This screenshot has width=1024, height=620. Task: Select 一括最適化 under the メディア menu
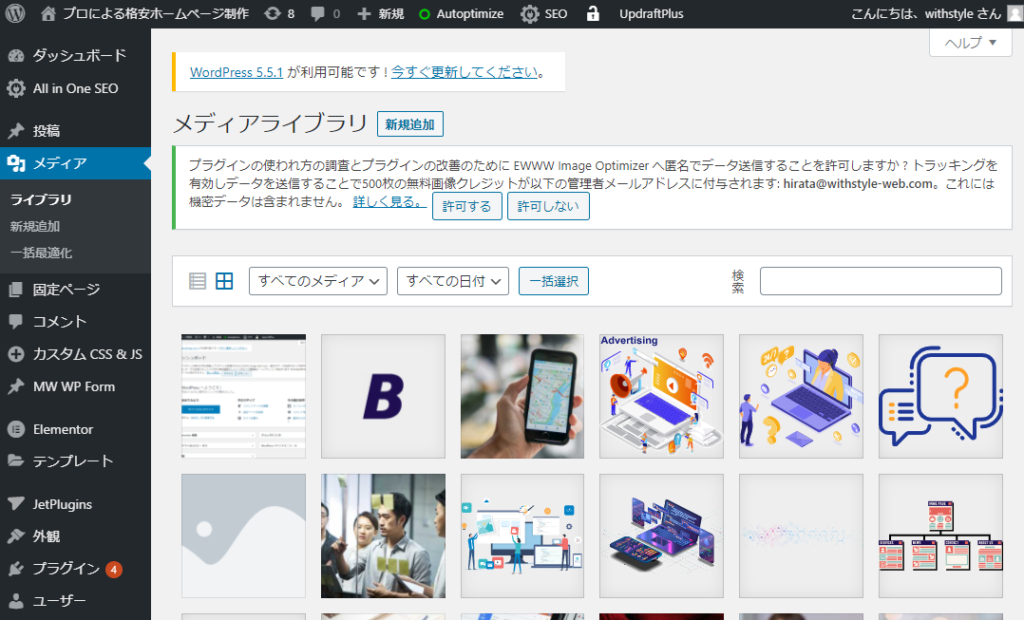click(42, 254)
